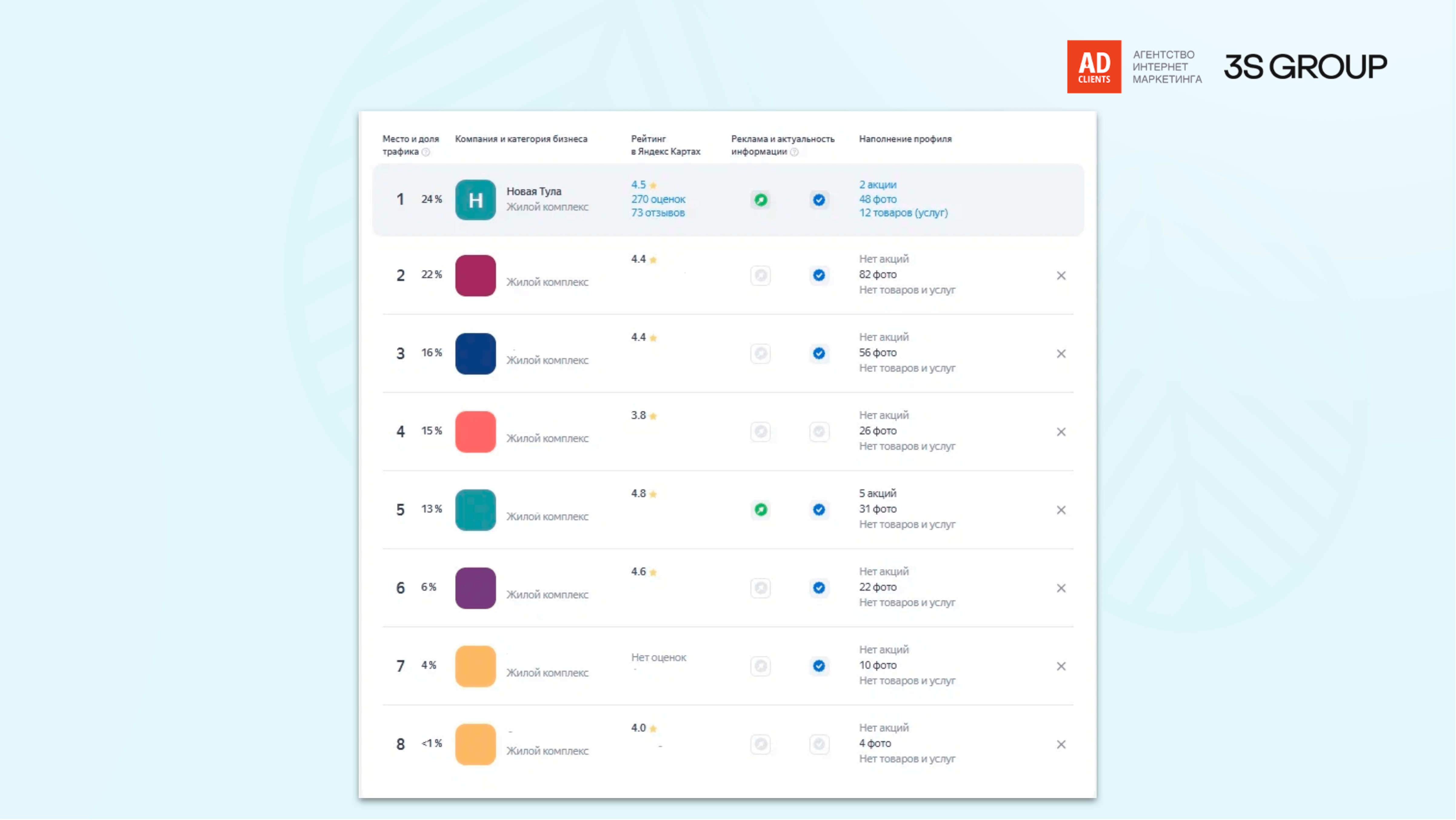The width and height of the screenshot is (1456, 820).
Task: Open the '2 акции' promotions link
Action: pyautogui.click(x=877, y=185)
